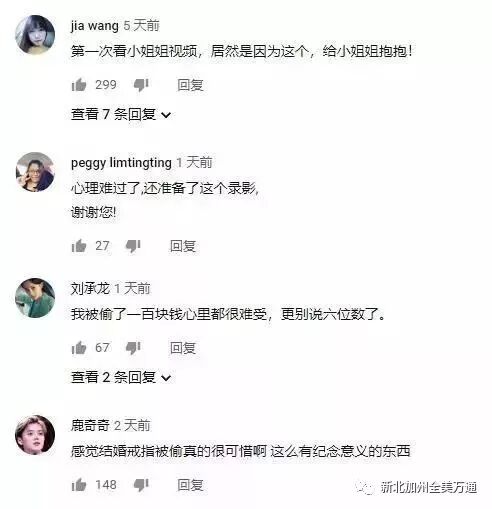Thumbs down 刘承龙's comment
The width and height of the screenshot is (492, 509).
tap(133, 349)
